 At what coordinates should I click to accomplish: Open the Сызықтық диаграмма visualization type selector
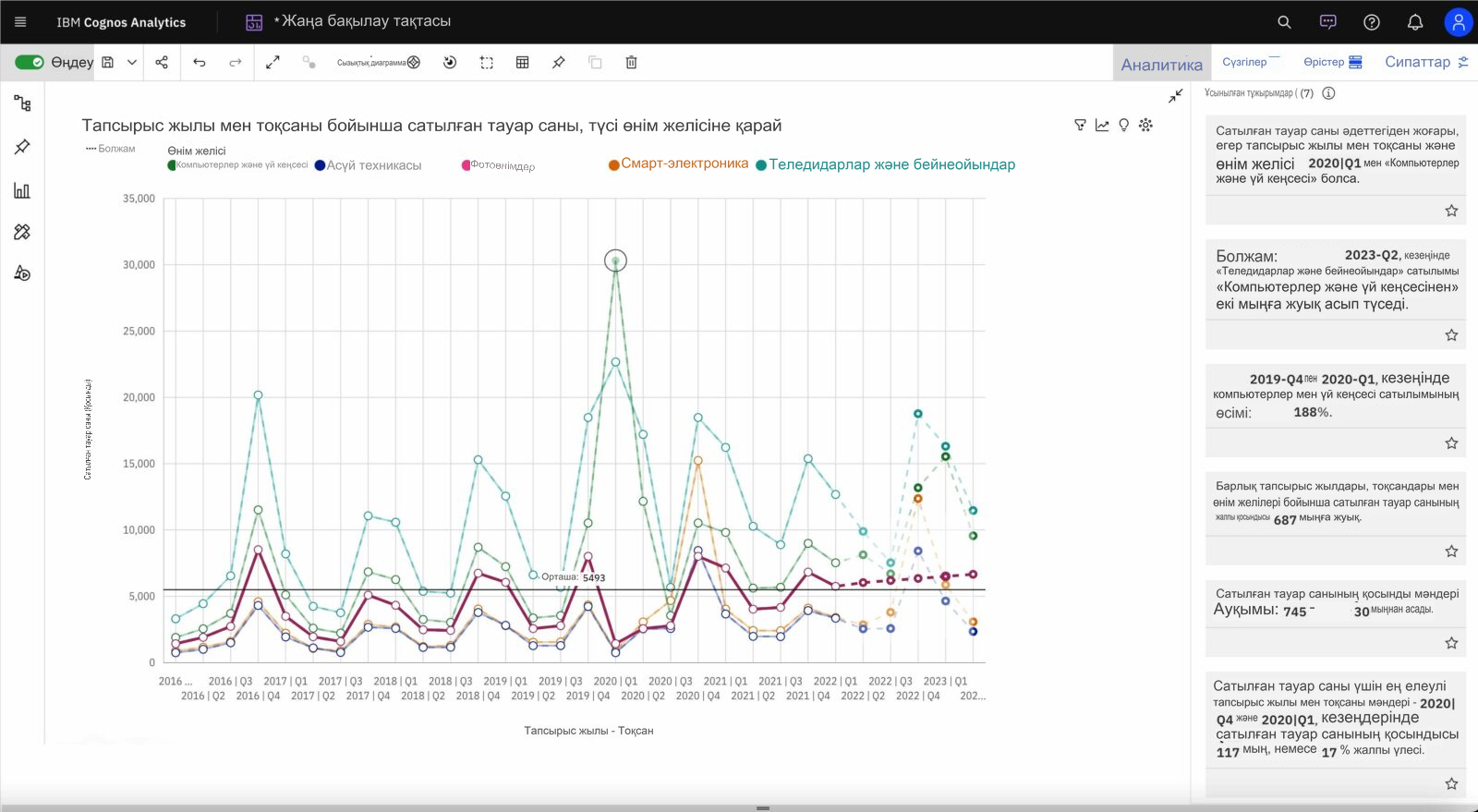pos(379,63)
